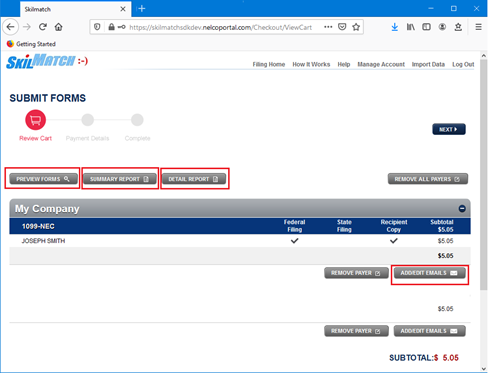Open the DETAIL REPORT button
This screenshot has height=373, width=488.
pyautogui.click(x=194, y=179)
